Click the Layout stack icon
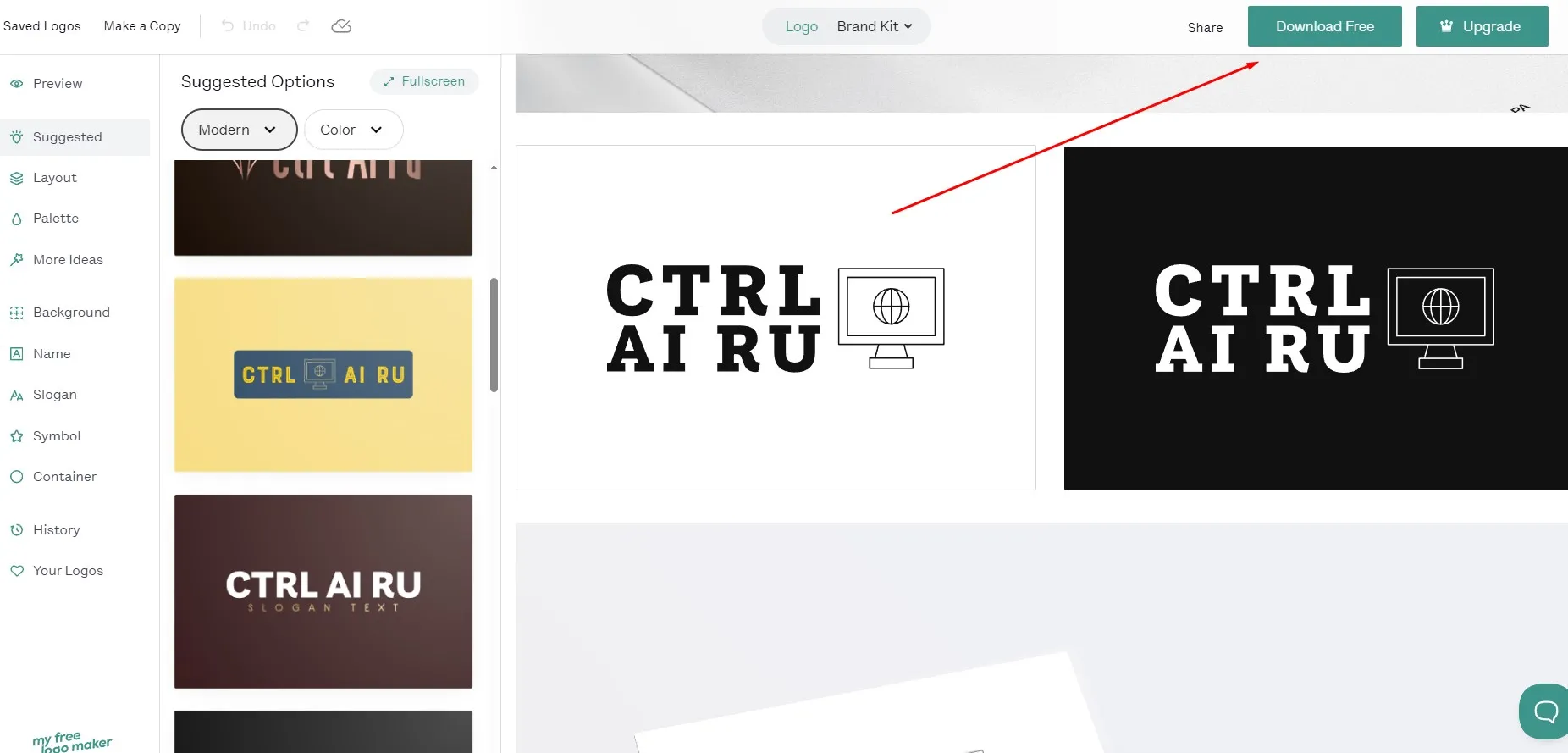This screenshot has height=753, width=1568. (16, 178)
